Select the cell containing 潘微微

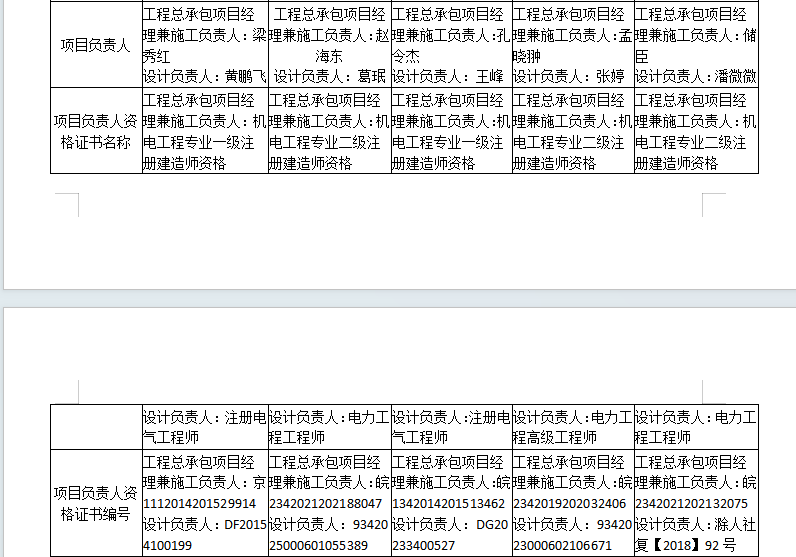(x=696, y=45)
